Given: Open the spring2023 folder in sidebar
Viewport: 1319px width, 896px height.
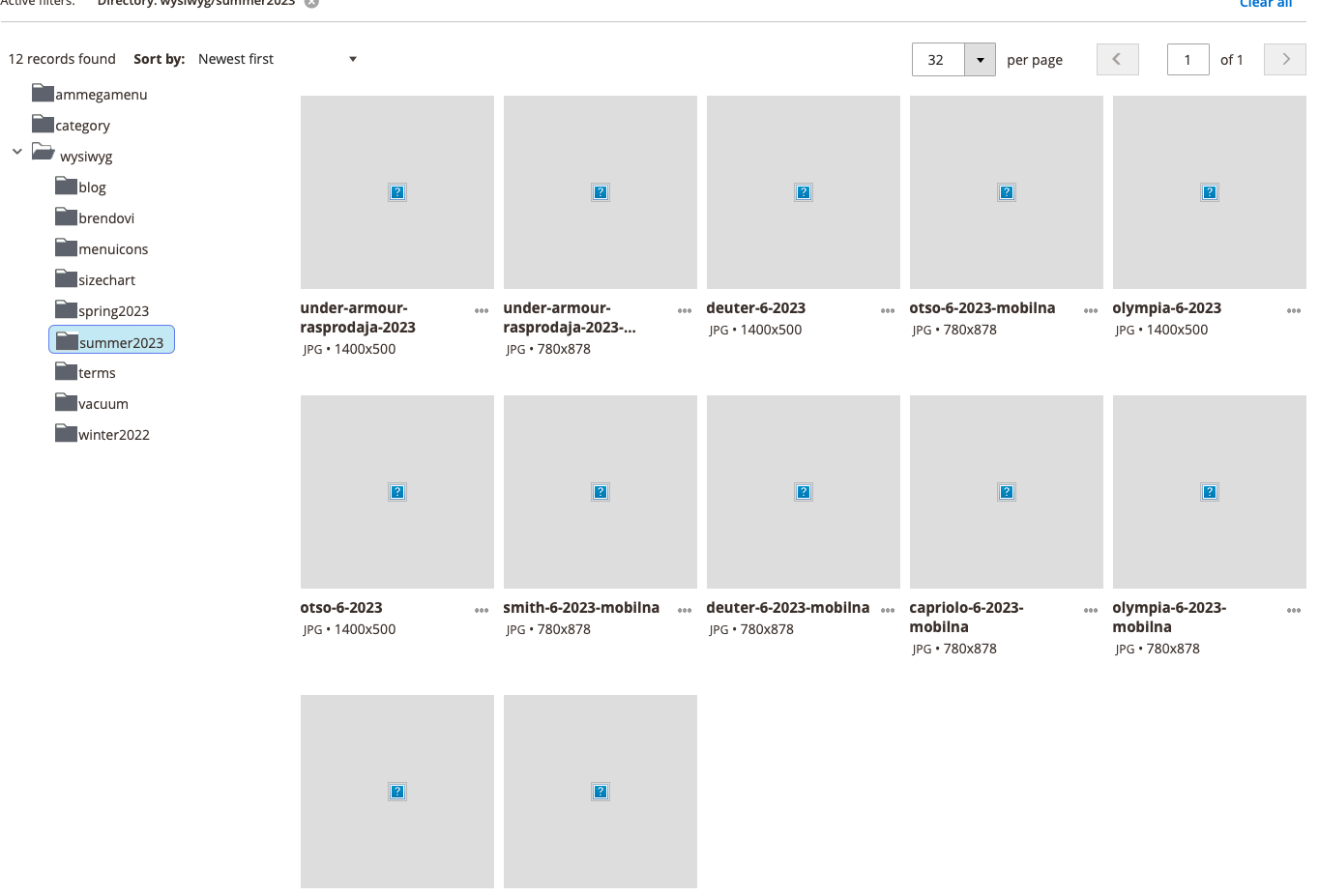Looking at the screenshot, I should tap(112, 310).
